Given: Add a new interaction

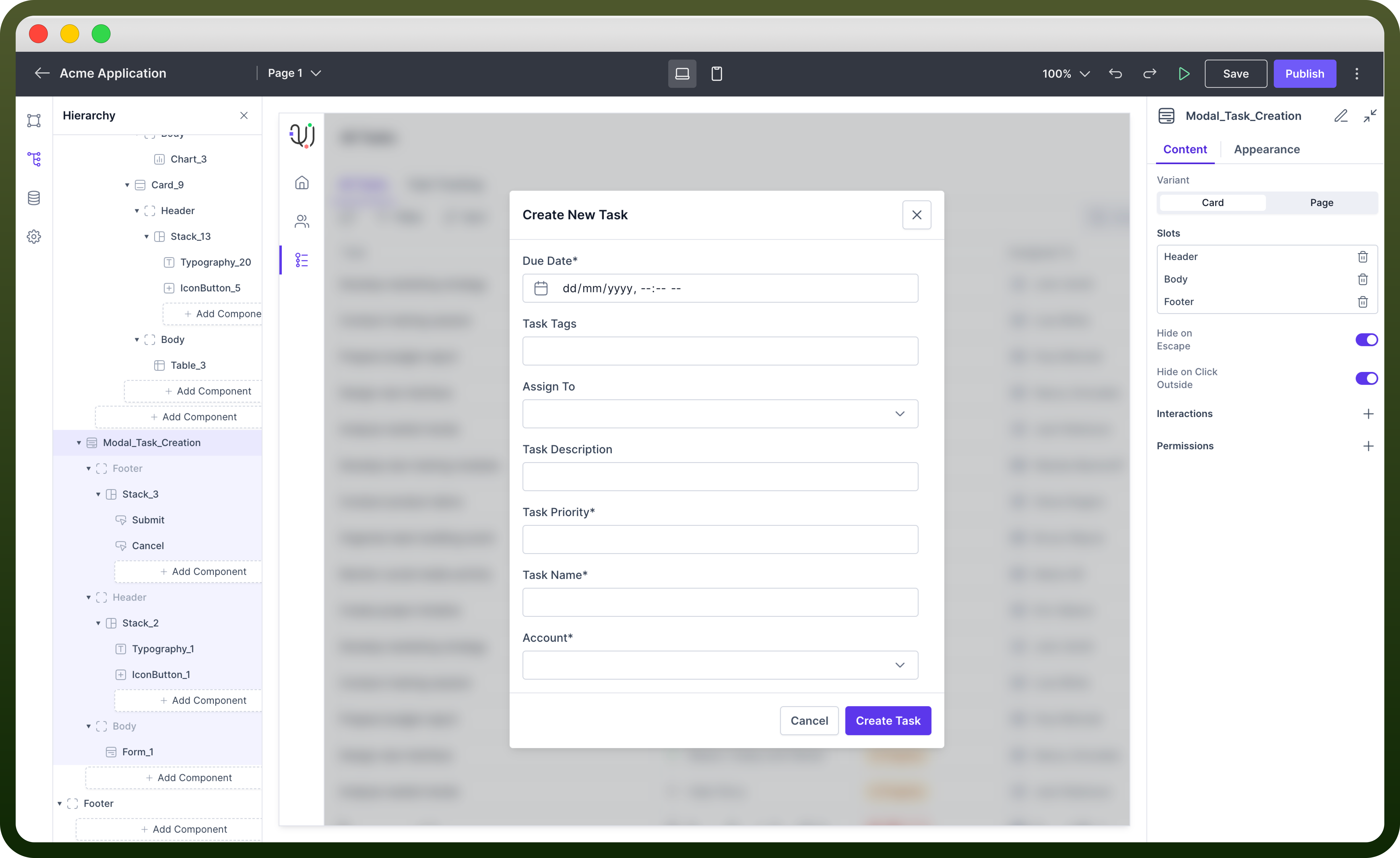Looking at the screenshot, I should 1368,414.
